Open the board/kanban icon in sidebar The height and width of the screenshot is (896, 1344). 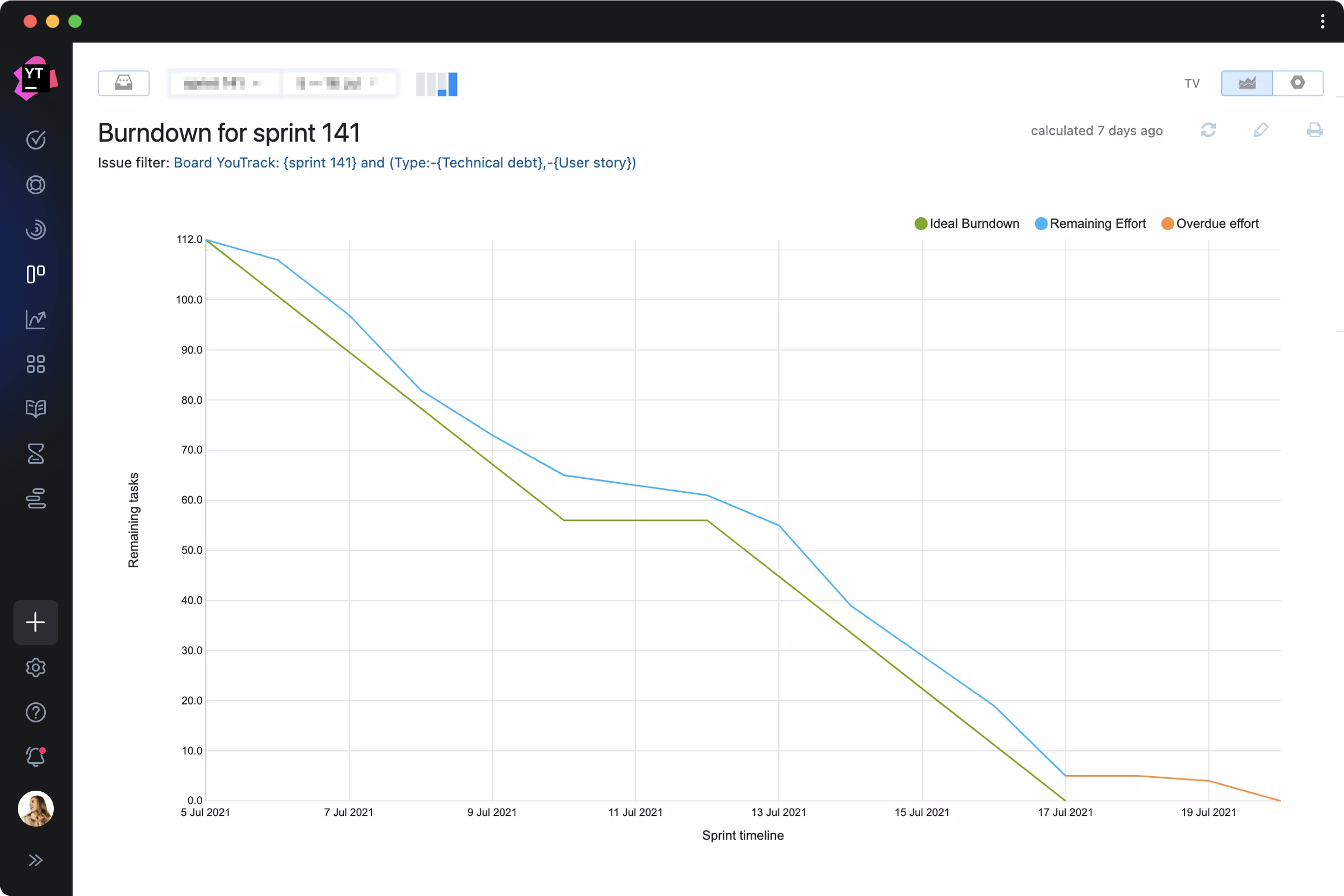coord(35,273)
